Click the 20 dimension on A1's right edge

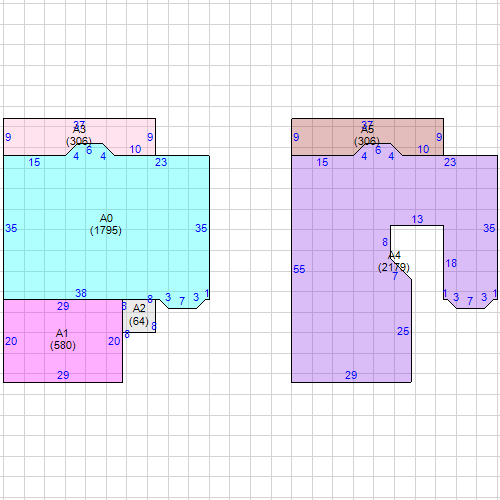click(x=114, y=341)
